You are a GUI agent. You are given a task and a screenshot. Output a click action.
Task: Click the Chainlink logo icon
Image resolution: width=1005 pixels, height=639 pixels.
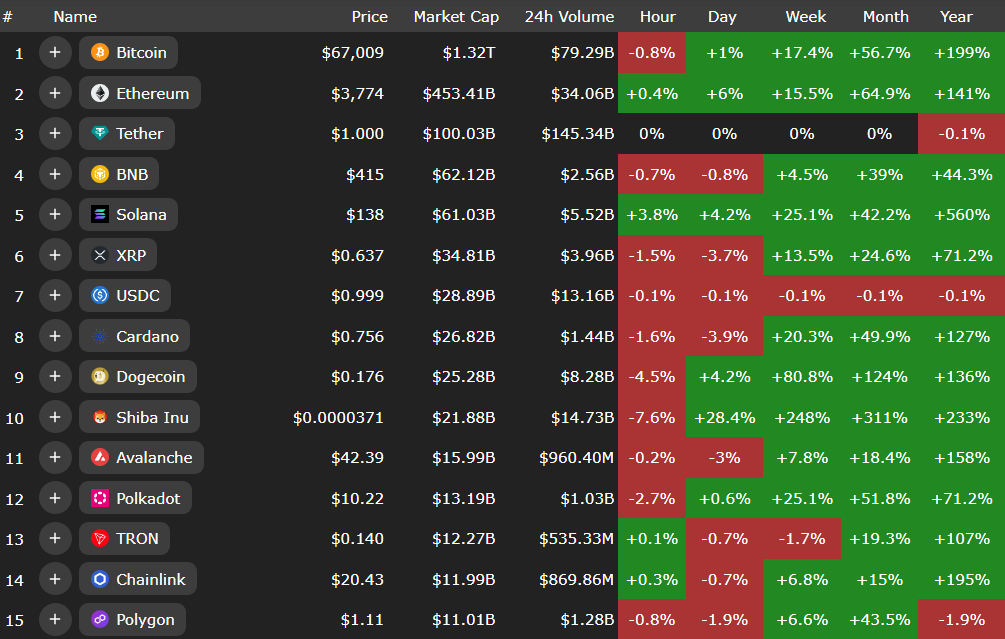pos(100,580)
